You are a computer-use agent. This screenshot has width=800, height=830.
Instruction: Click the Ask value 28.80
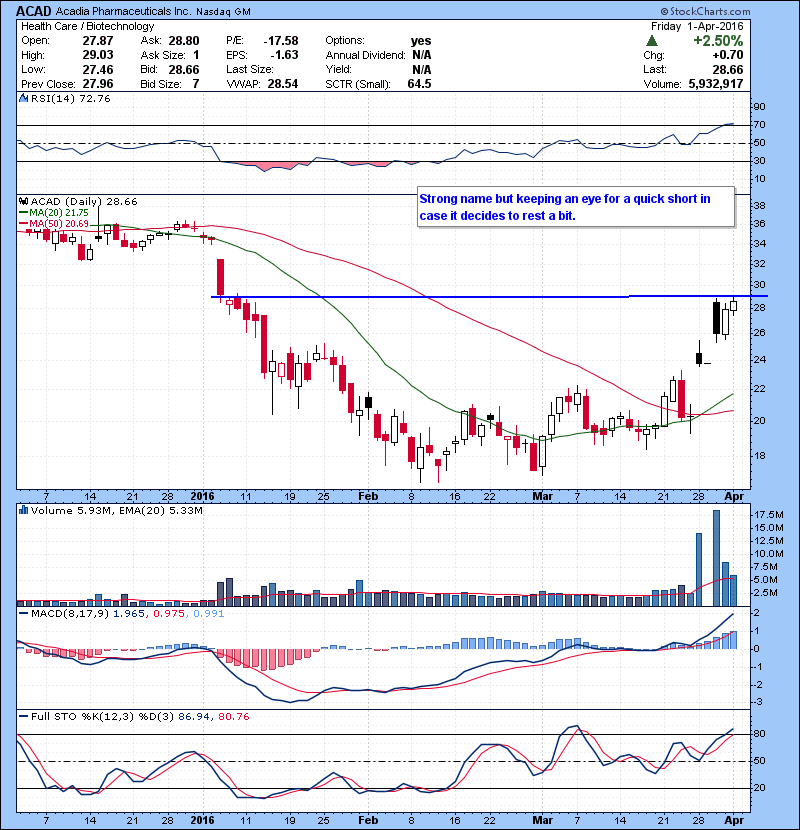point(184,41)
